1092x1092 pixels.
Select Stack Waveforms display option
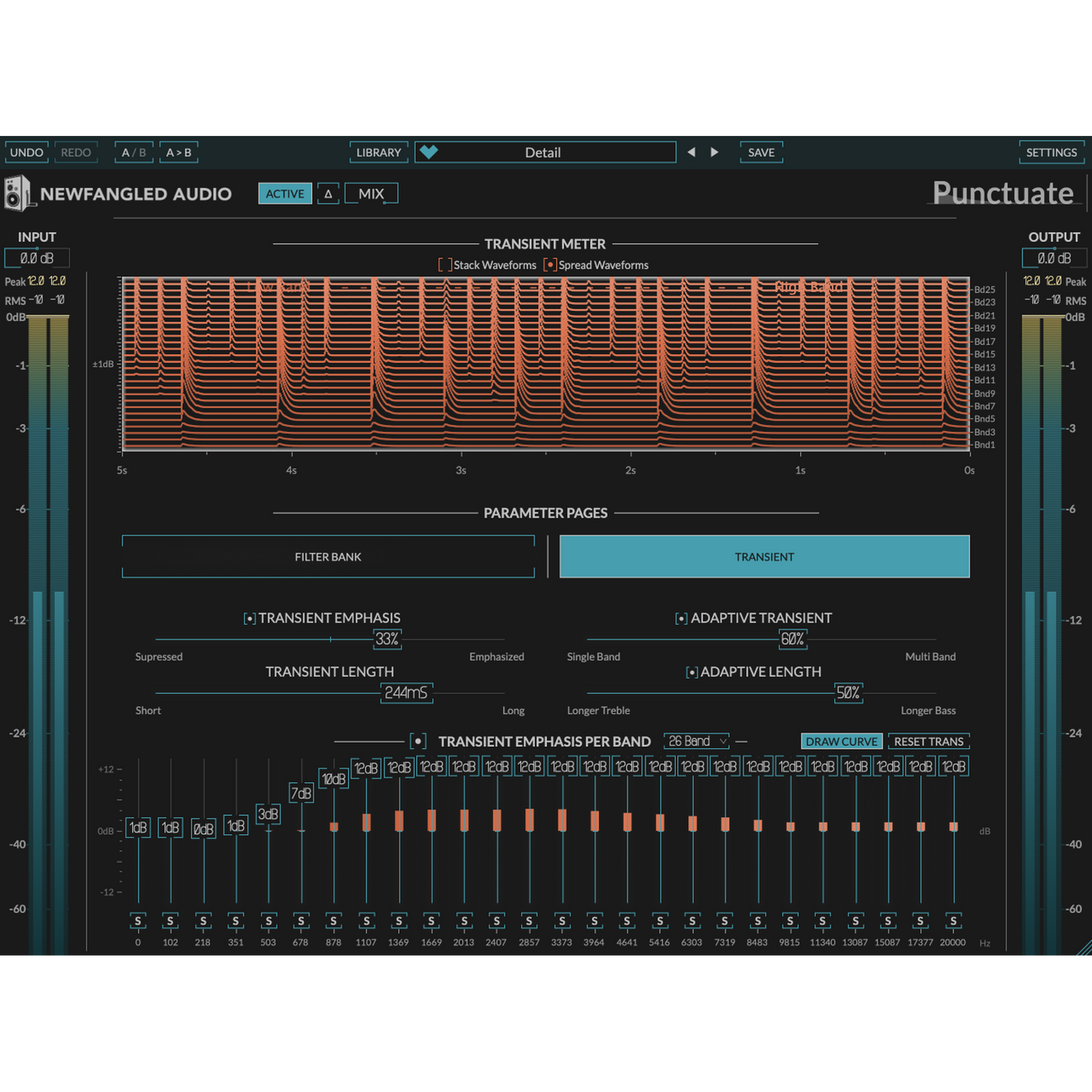(445, 265)
